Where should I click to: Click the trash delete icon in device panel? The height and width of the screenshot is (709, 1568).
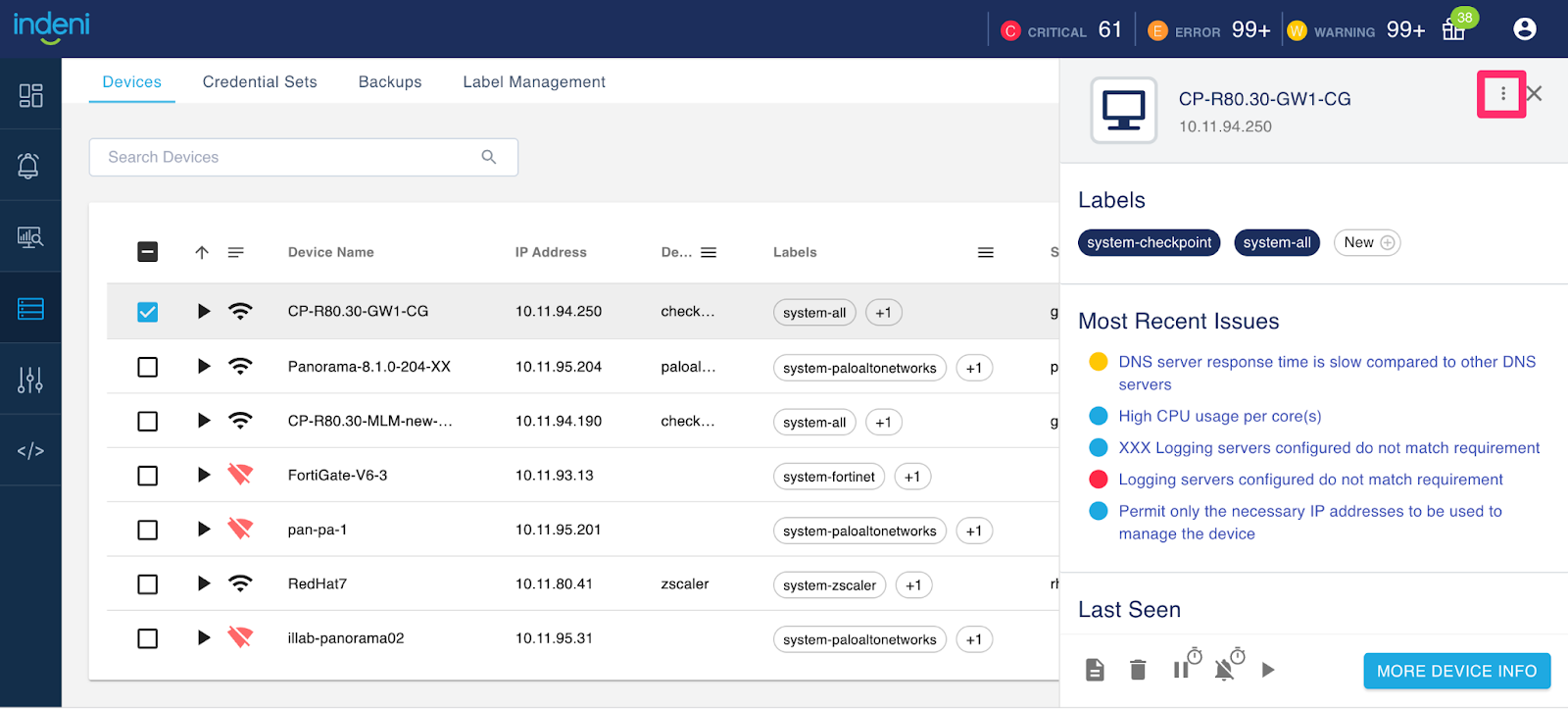point(1138,670)
